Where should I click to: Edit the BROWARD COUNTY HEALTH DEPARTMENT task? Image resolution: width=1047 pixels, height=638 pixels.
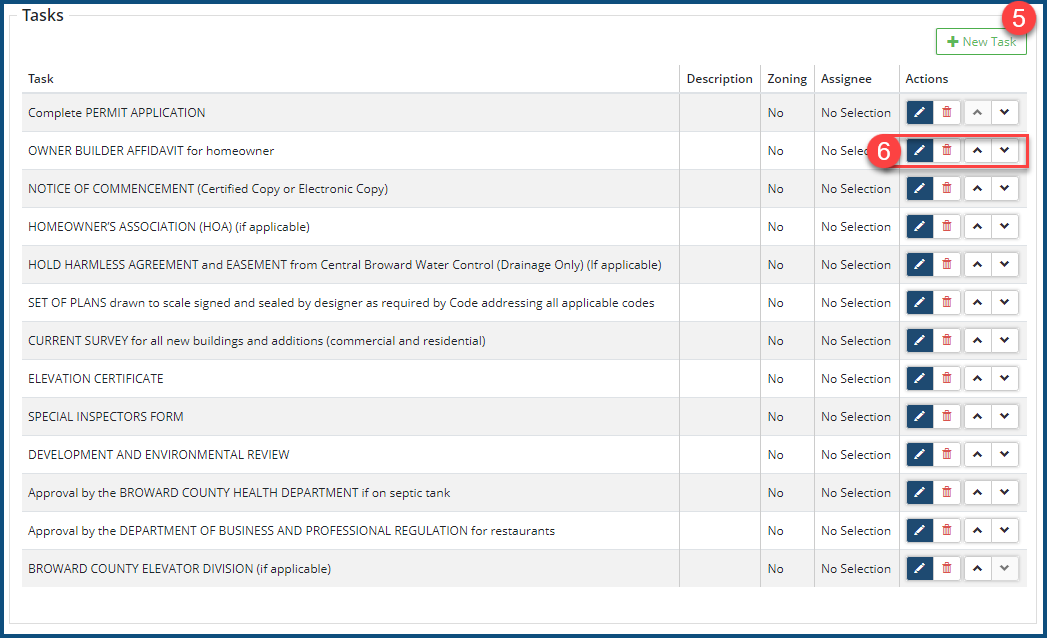(x=919, y=493)
